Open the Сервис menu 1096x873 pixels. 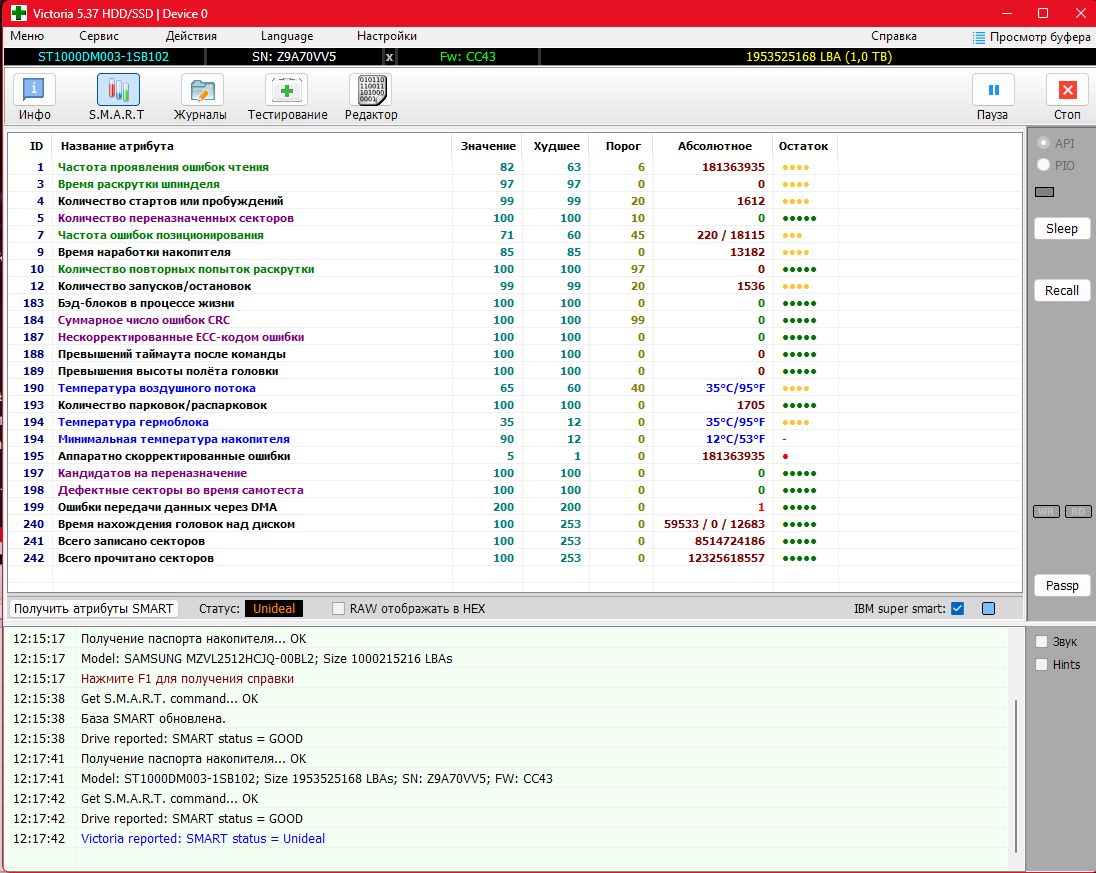(99, 36)
